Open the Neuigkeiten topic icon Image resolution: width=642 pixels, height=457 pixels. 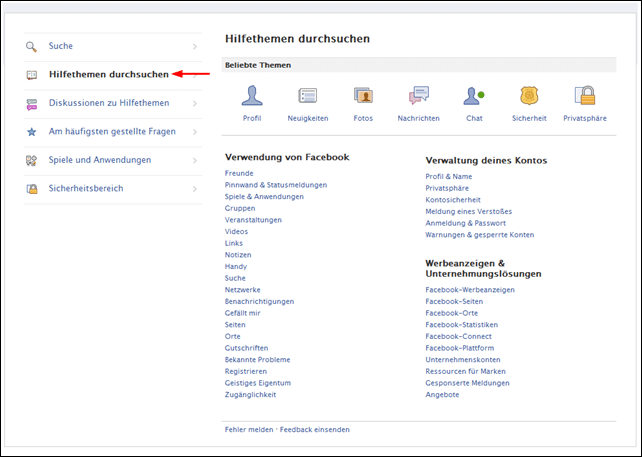tap(307, 95)
